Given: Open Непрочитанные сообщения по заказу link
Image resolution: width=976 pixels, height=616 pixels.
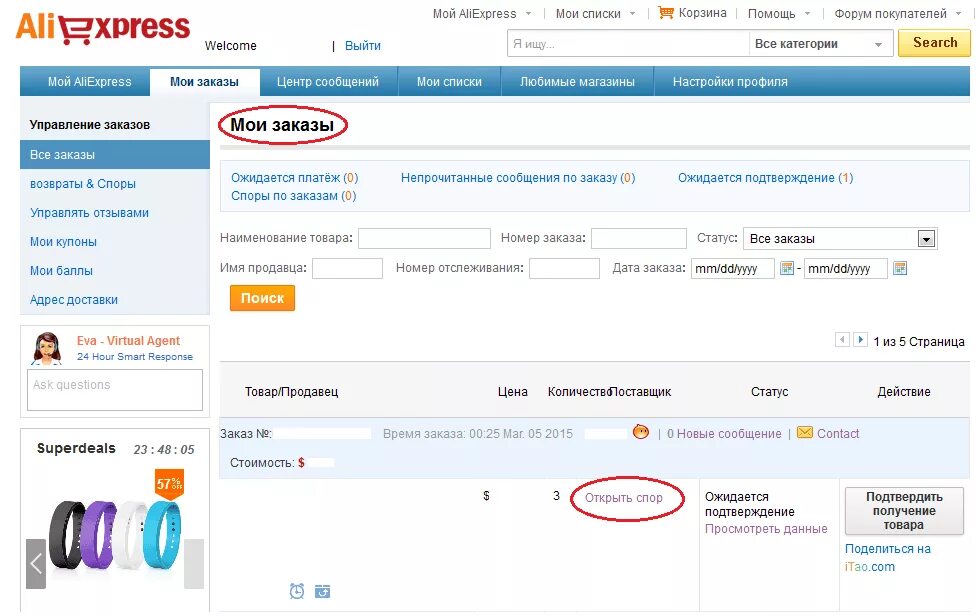Looking at the screenshot, I should [518, 177].
